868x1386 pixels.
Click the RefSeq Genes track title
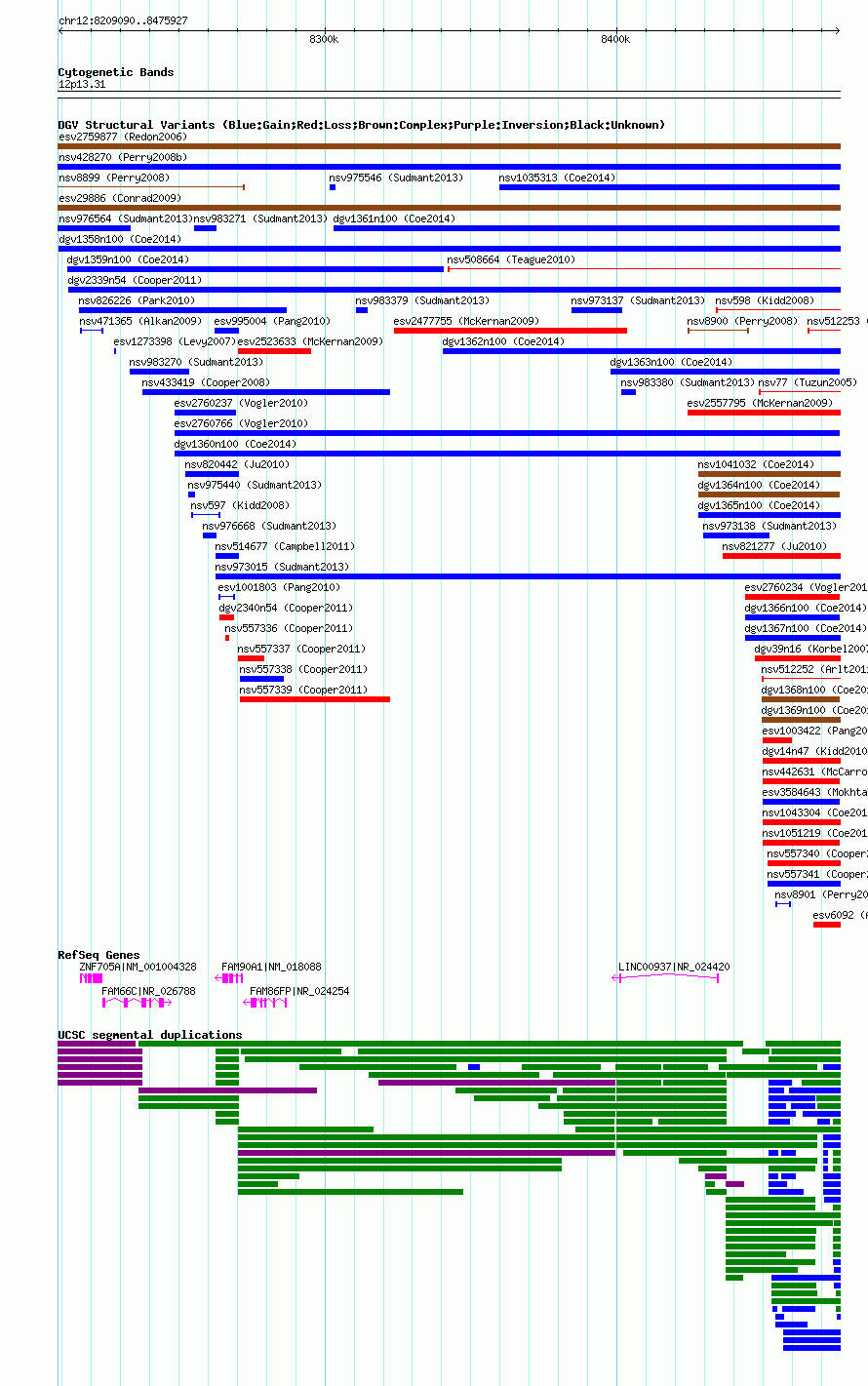pos(99,955)
